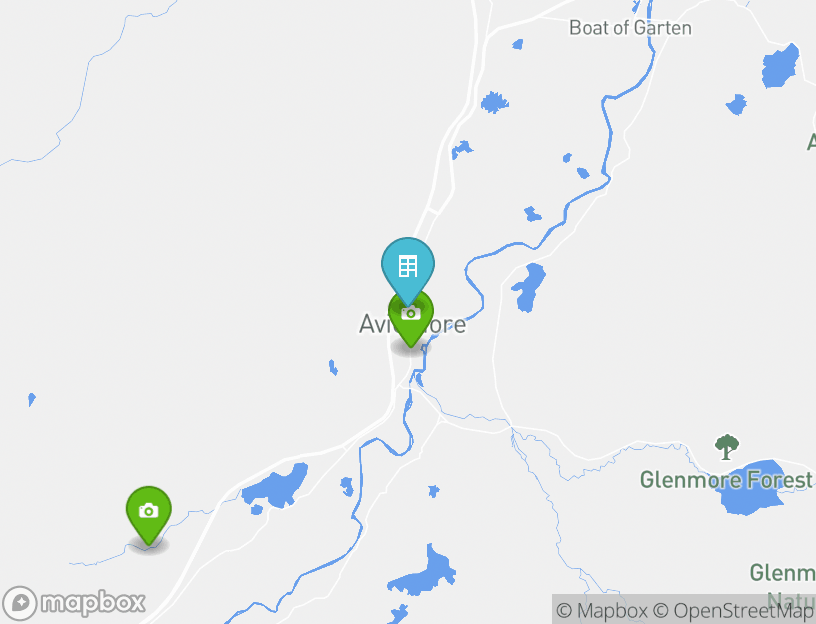
Task: Click the jagged lake at the bottom center
Action: [x=423, y=571]
